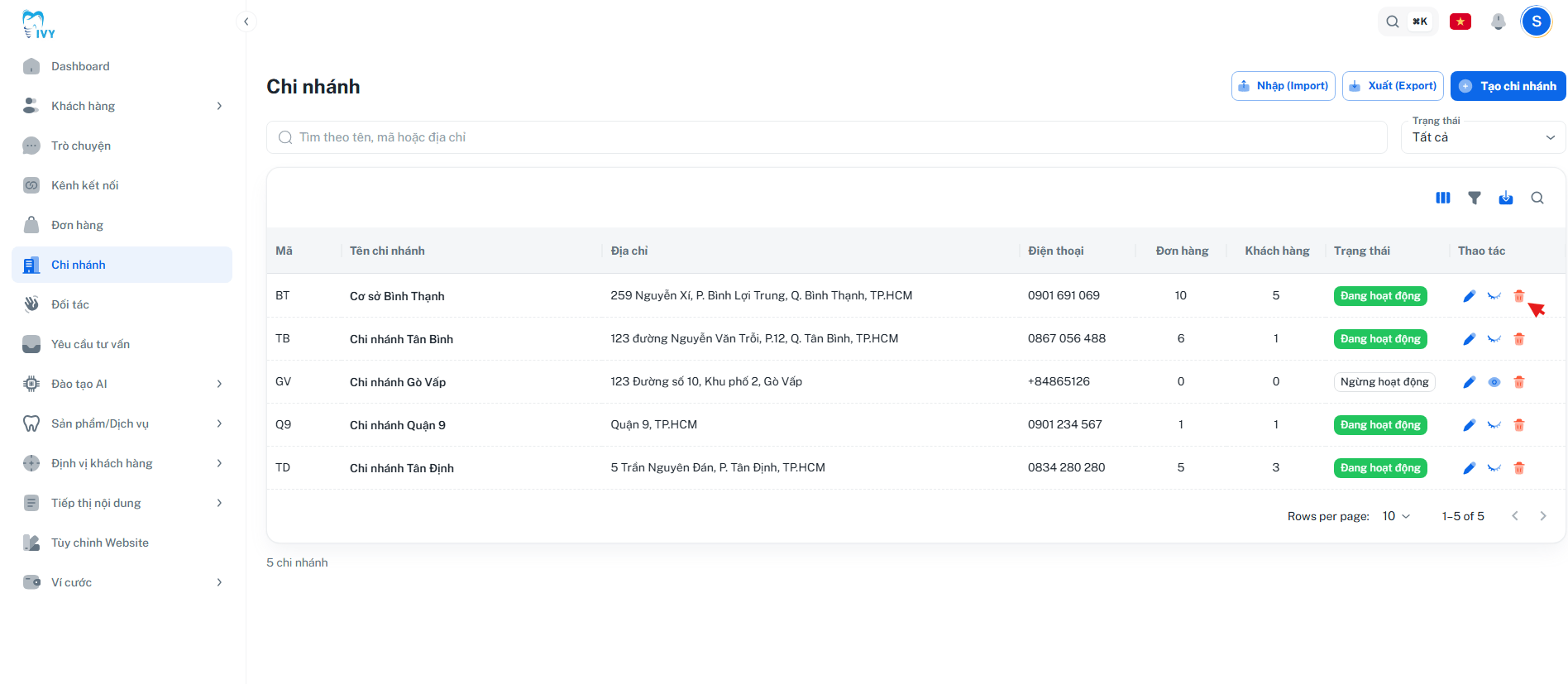The width and height of the screenshot is (1568, 684).
Task: Click branch code 'GV'
Action: point(283,381)
